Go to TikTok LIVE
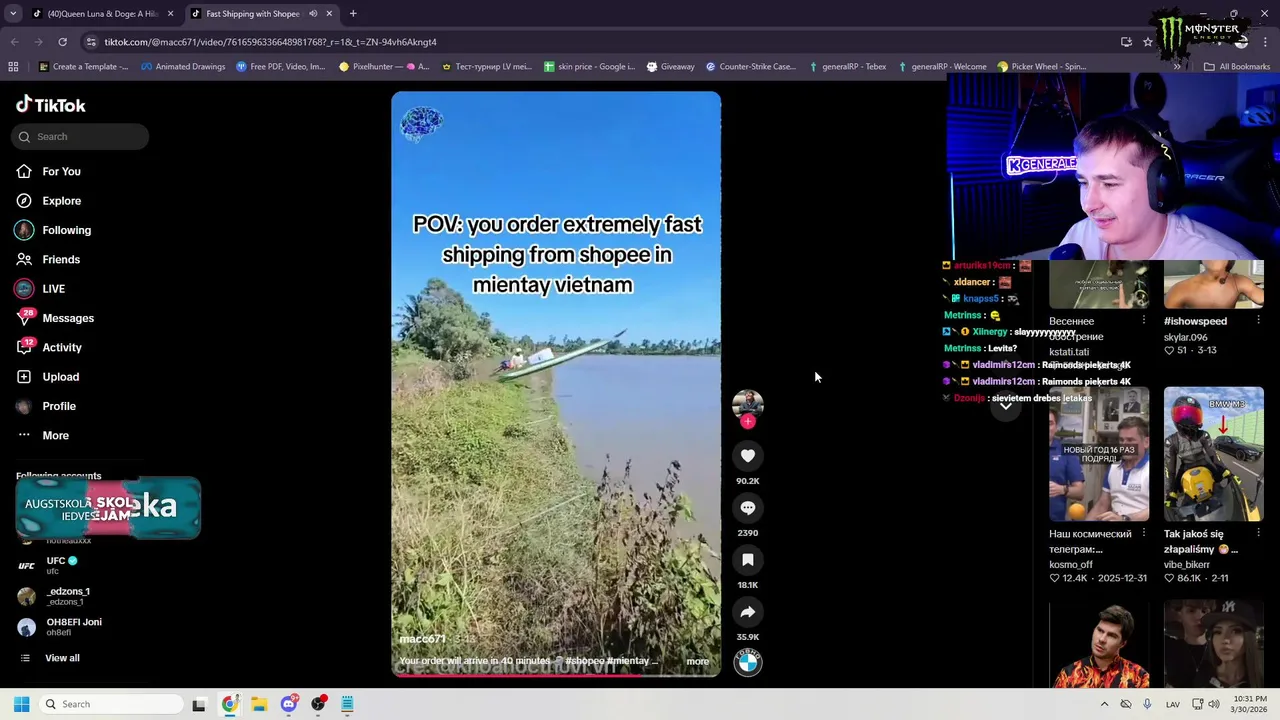The image size is (1280, 720). coord(53,289)
